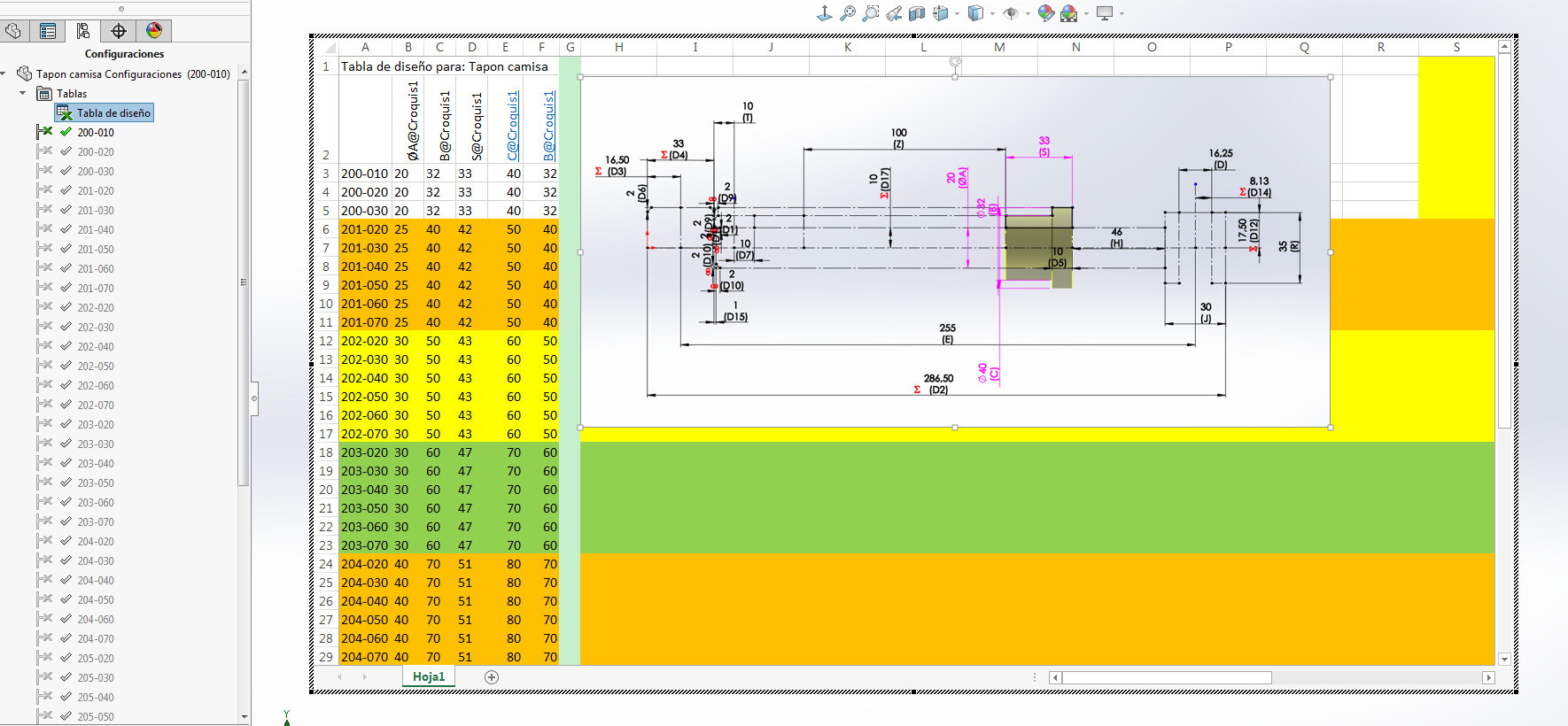Click the configuration tree scrollbar down arrow
Viewport: 1568px width, 726px height.
(244, 717)
